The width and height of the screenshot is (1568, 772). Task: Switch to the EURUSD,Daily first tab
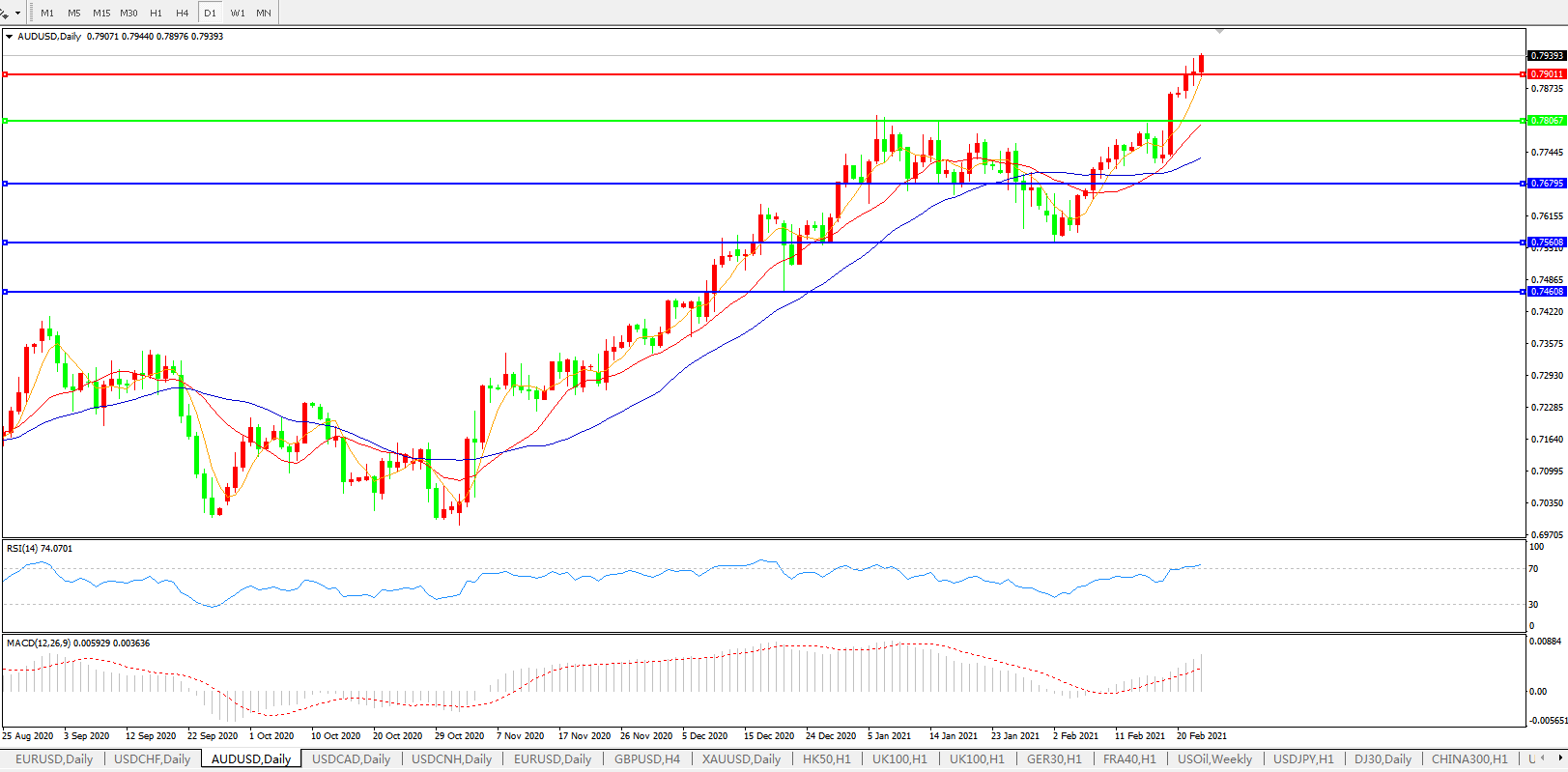click(54, 759)
